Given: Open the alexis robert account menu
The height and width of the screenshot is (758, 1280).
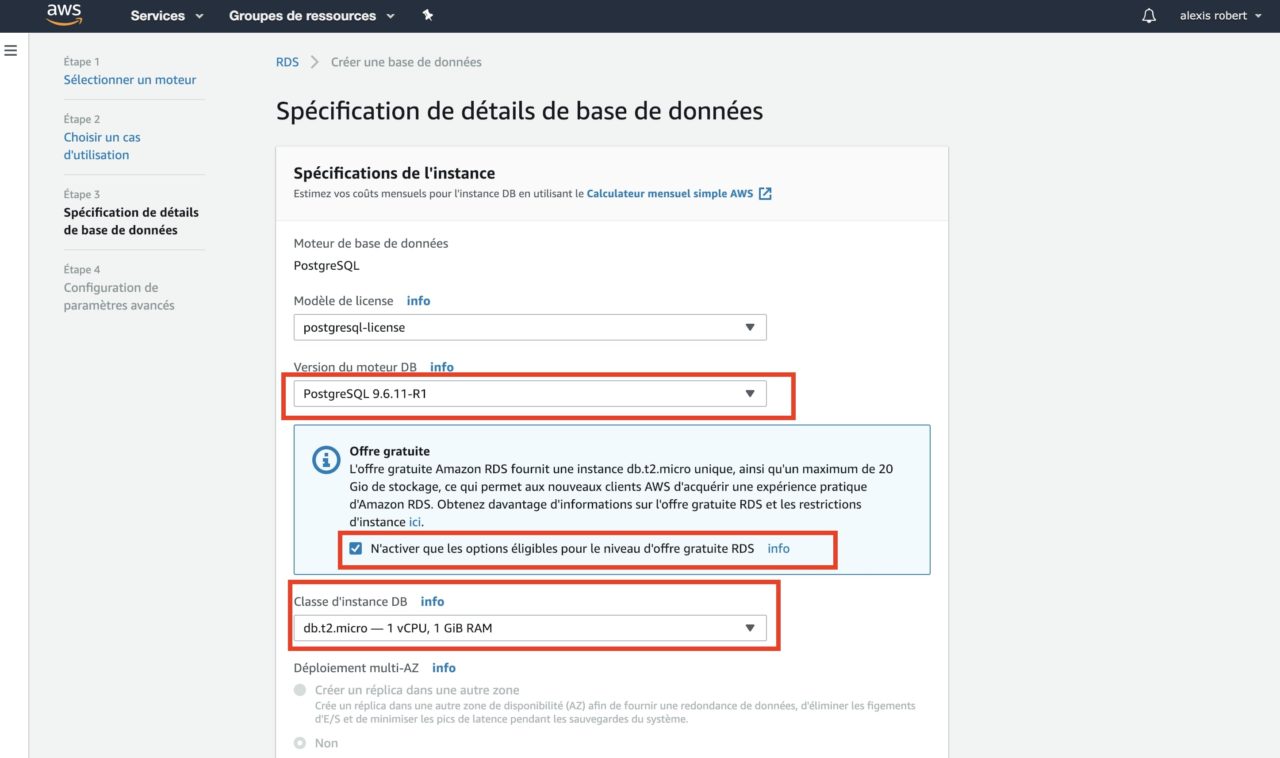Looking at the screenshot, I should (1220, 16).
